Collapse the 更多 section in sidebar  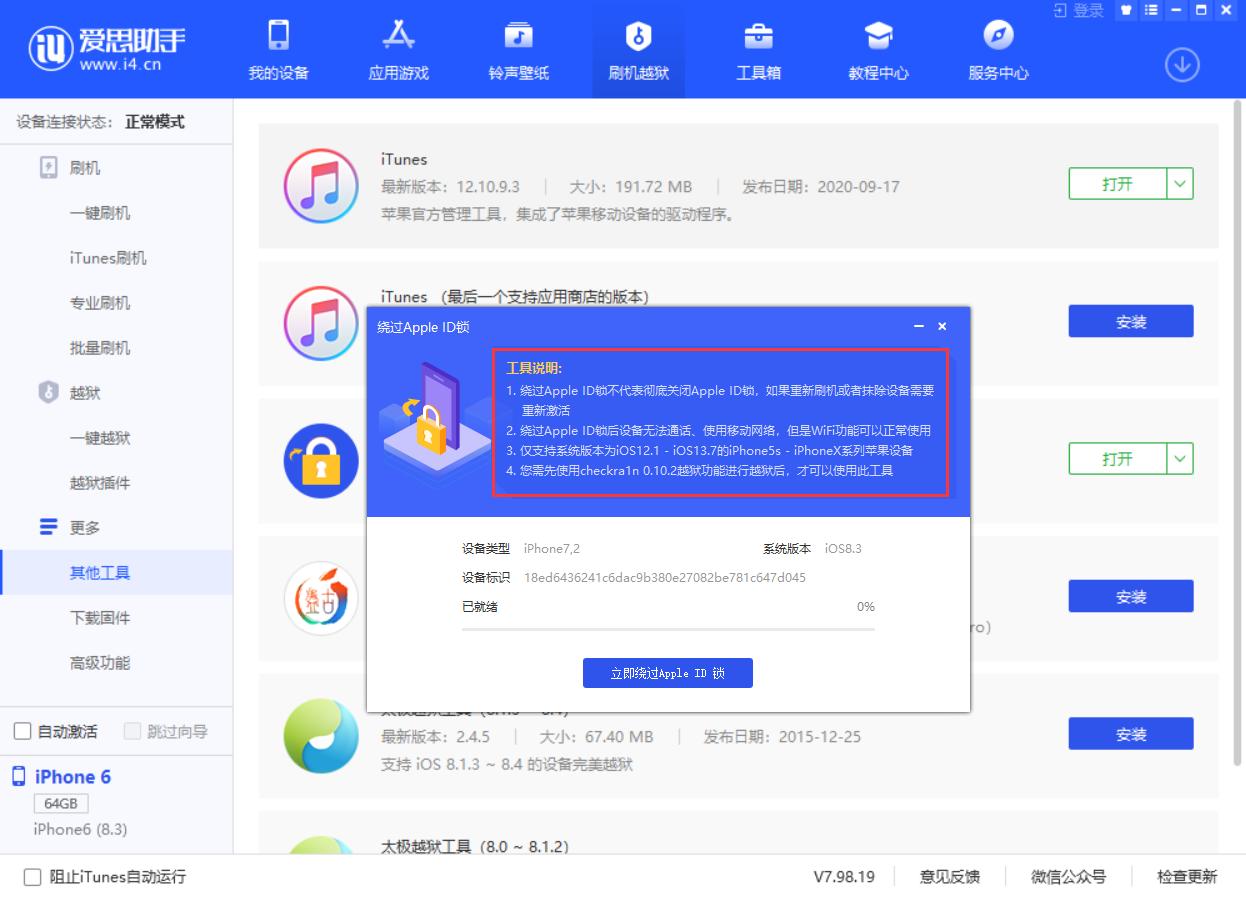[64, 527]
